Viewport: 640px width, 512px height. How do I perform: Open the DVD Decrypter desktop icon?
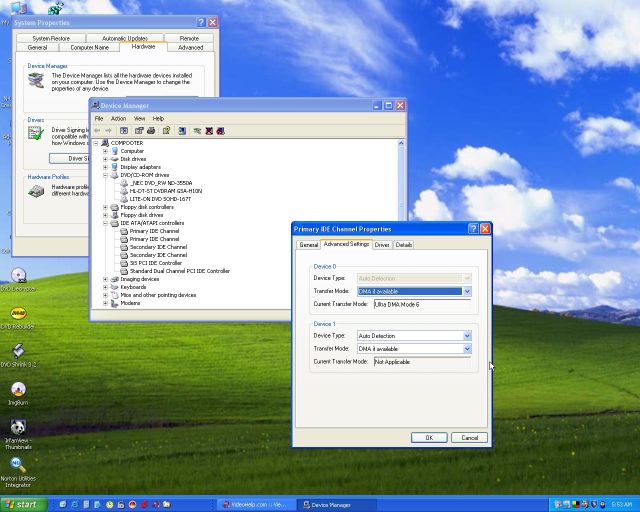coord(18,280)
